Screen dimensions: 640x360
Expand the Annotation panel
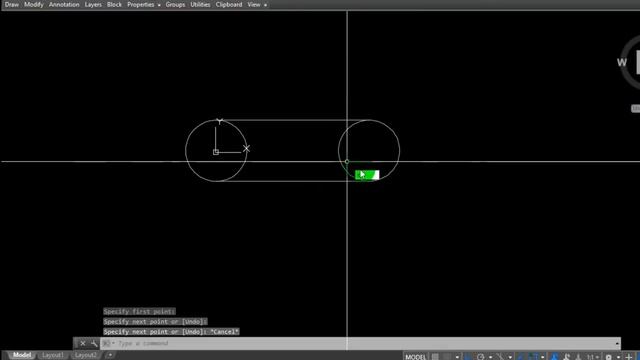pyautogui.click(x=64, y=4)
